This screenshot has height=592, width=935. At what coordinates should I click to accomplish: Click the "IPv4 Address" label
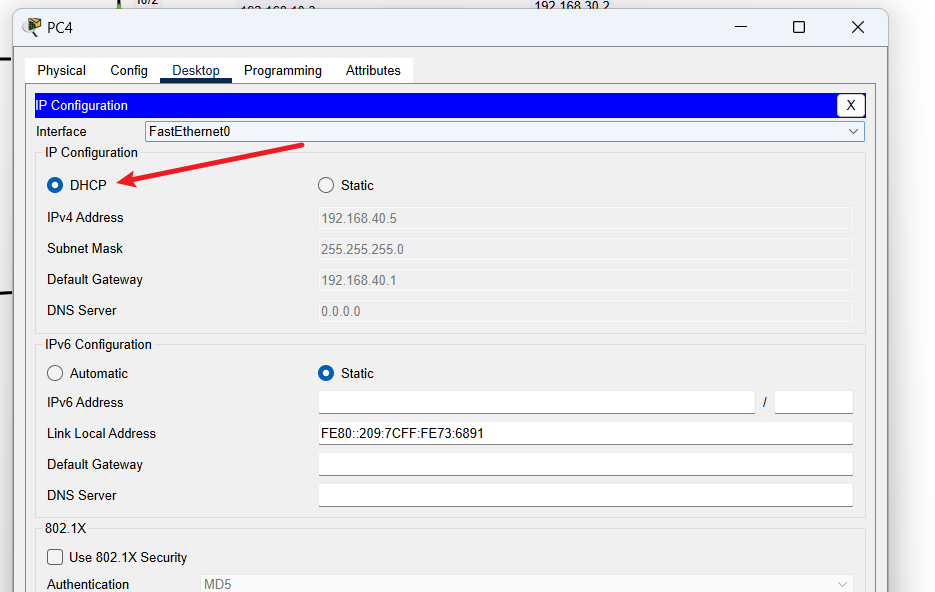point(85,218)
